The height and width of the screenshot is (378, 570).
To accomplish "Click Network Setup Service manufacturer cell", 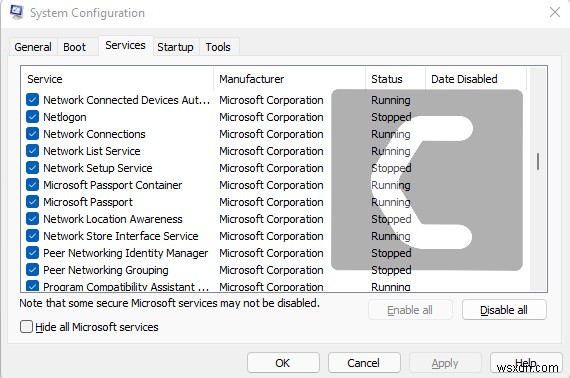I will (271, 168).
